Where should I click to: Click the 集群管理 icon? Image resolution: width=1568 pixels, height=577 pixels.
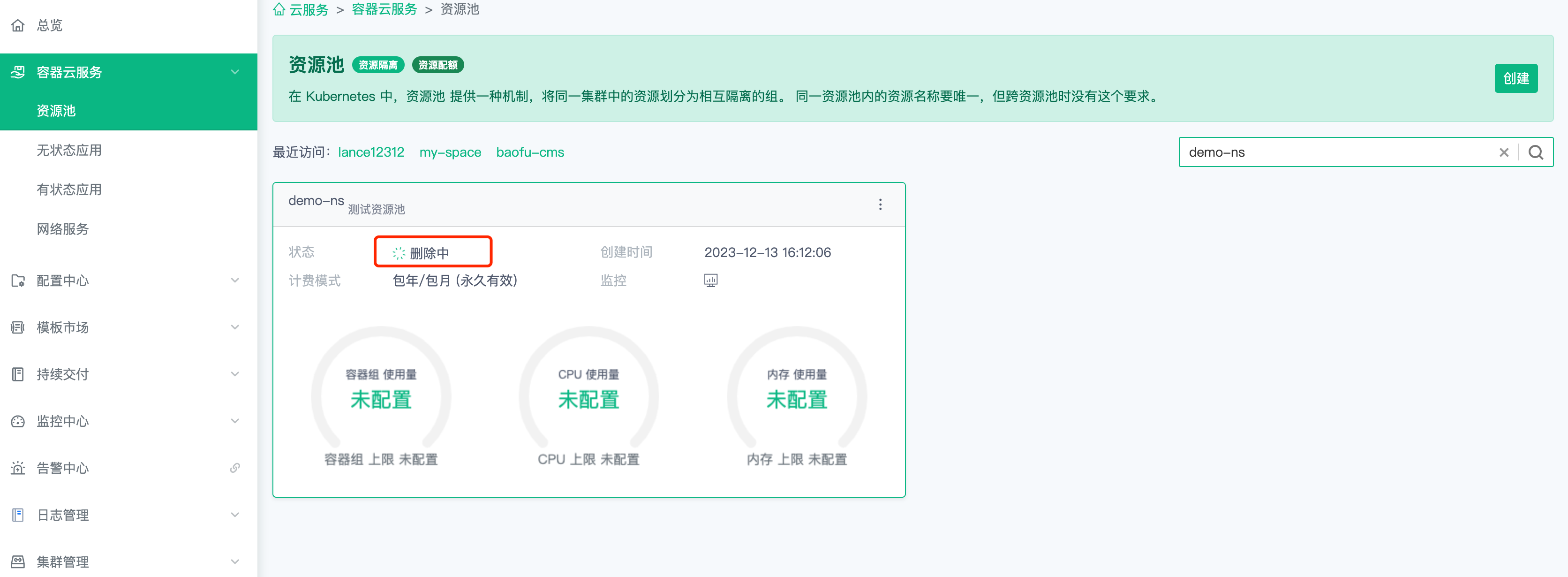[x=18, y=562]
